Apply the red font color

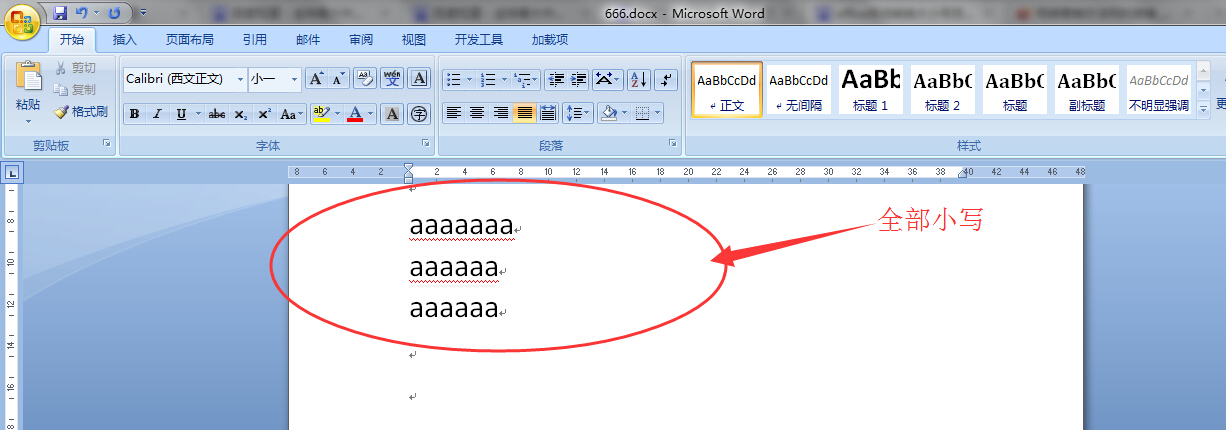pos(355,114)
